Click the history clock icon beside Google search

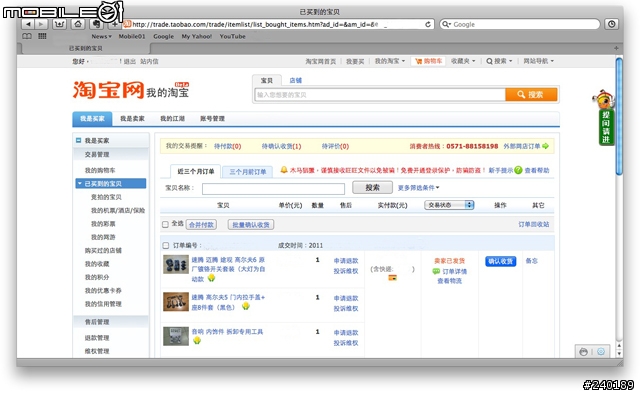tap(611, 24)
